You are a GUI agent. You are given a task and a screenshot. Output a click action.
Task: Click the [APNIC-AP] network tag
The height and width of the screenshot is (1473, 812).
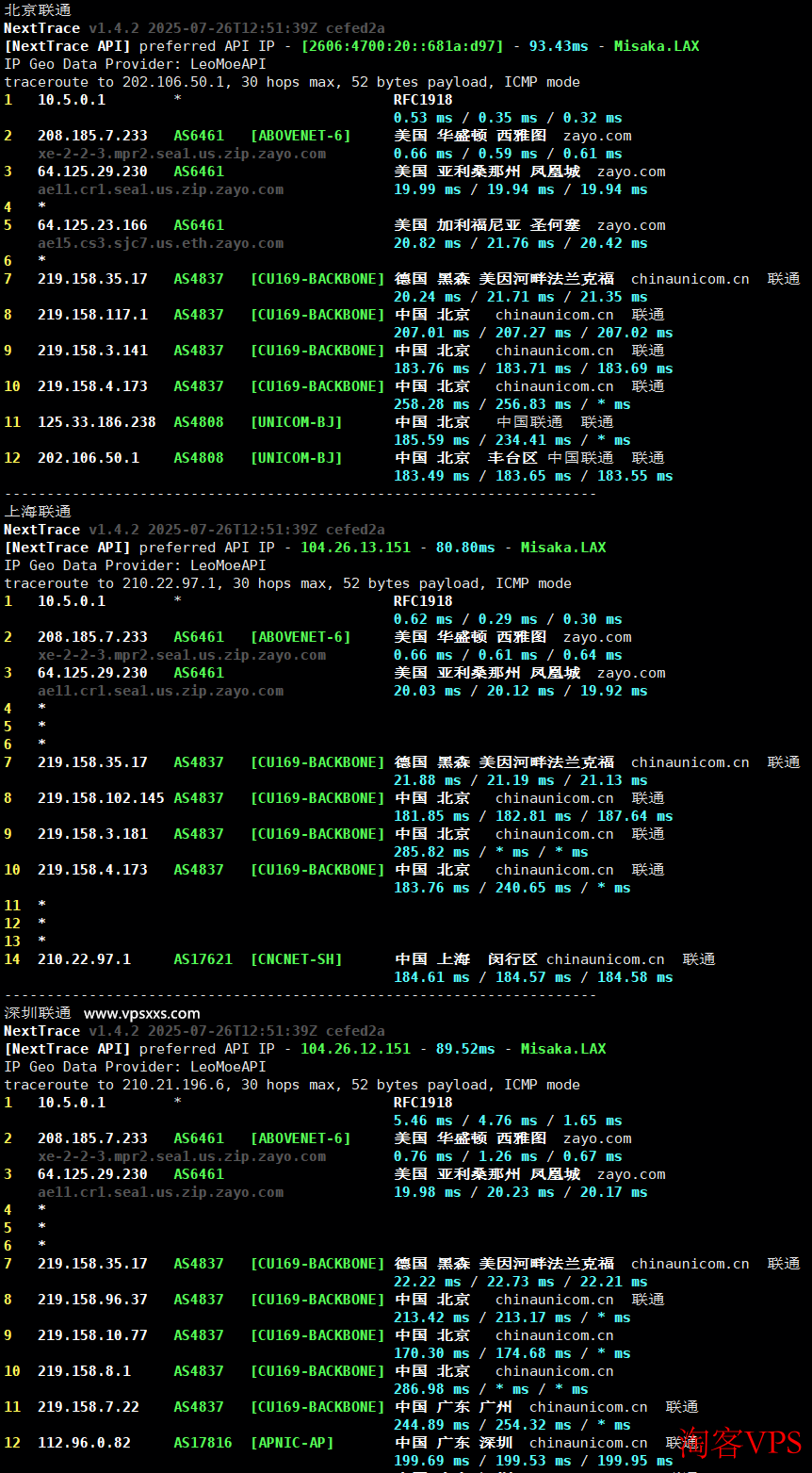[292, 1443]
